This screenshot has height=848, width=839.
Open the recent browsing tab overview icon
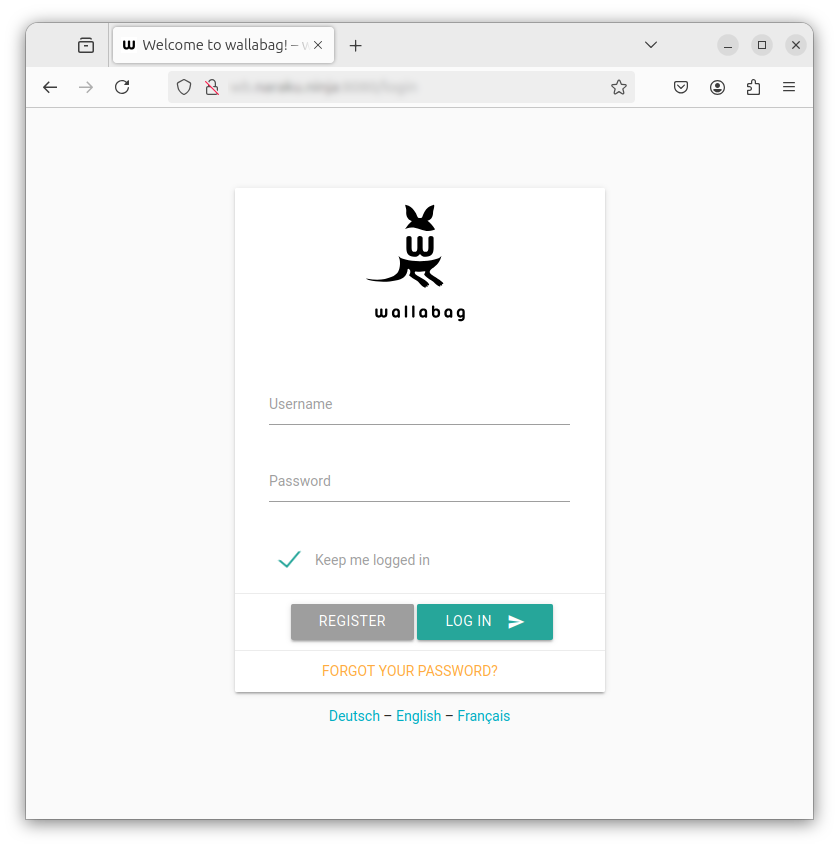click(x=85, y=45)
